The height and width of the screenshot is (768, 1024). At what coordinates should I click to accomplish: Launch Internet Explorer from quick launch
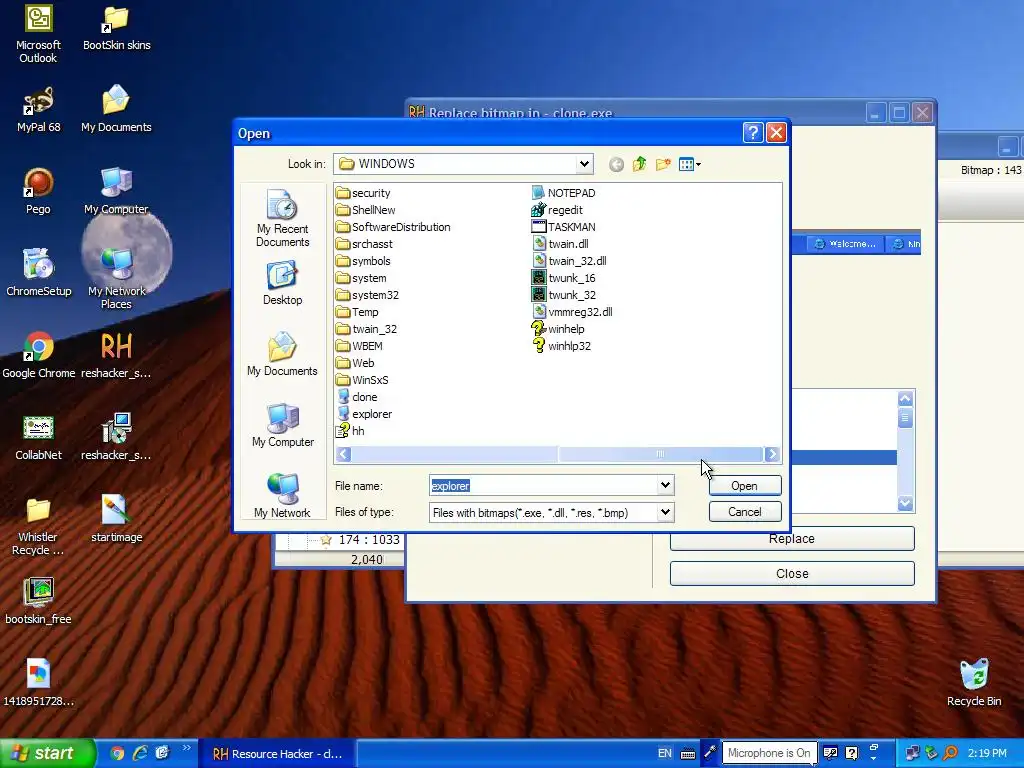coord(140,753)
